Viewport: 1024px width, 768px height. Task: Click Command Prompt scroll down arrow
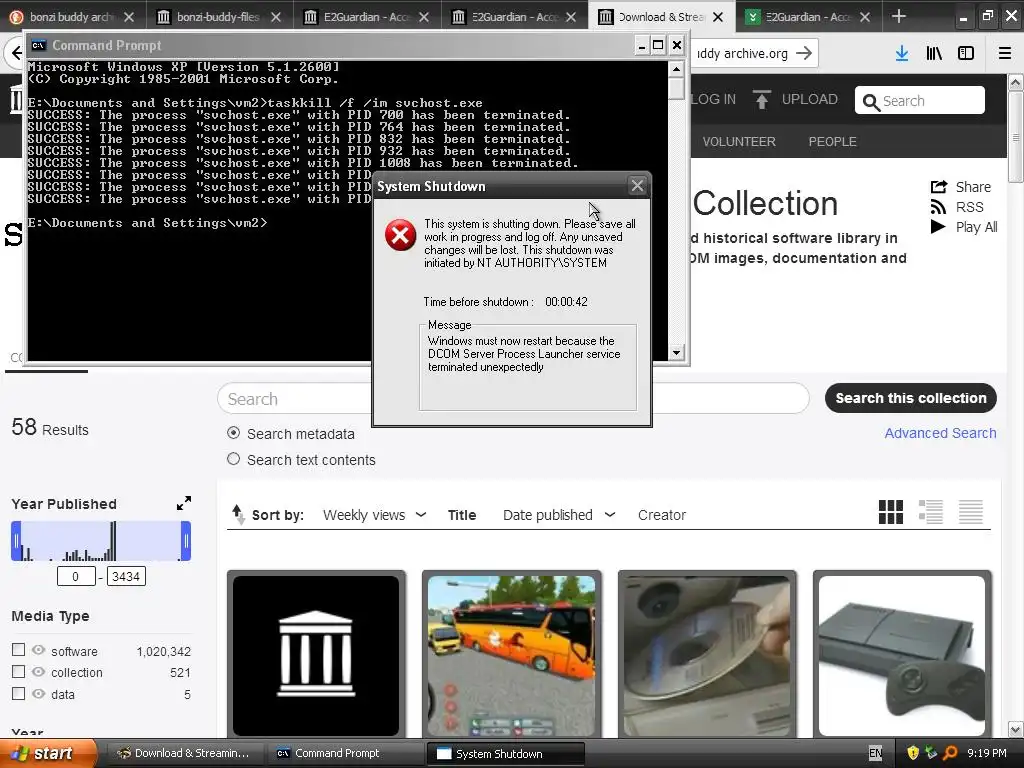tap(677, 353)
